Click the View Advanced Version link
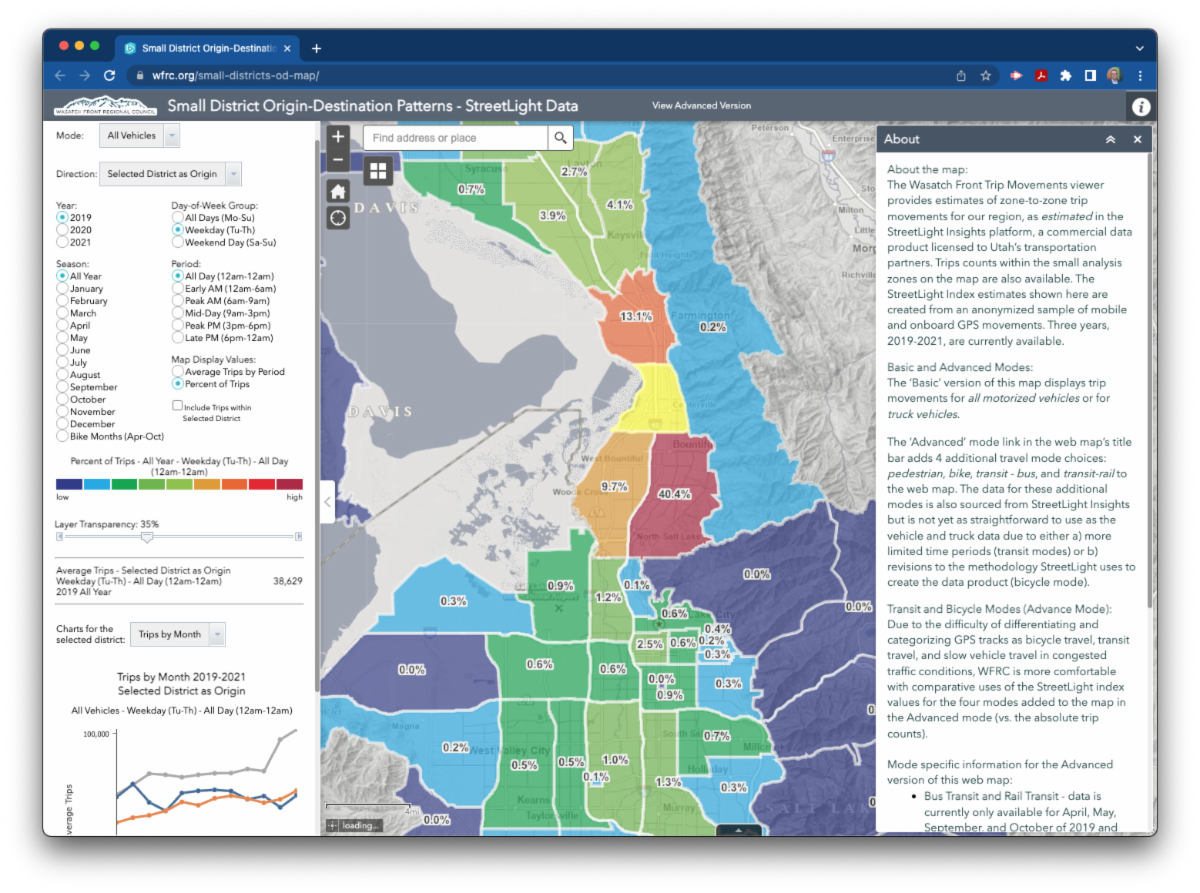Screen dimensions: 1200x893 point(701,106)
